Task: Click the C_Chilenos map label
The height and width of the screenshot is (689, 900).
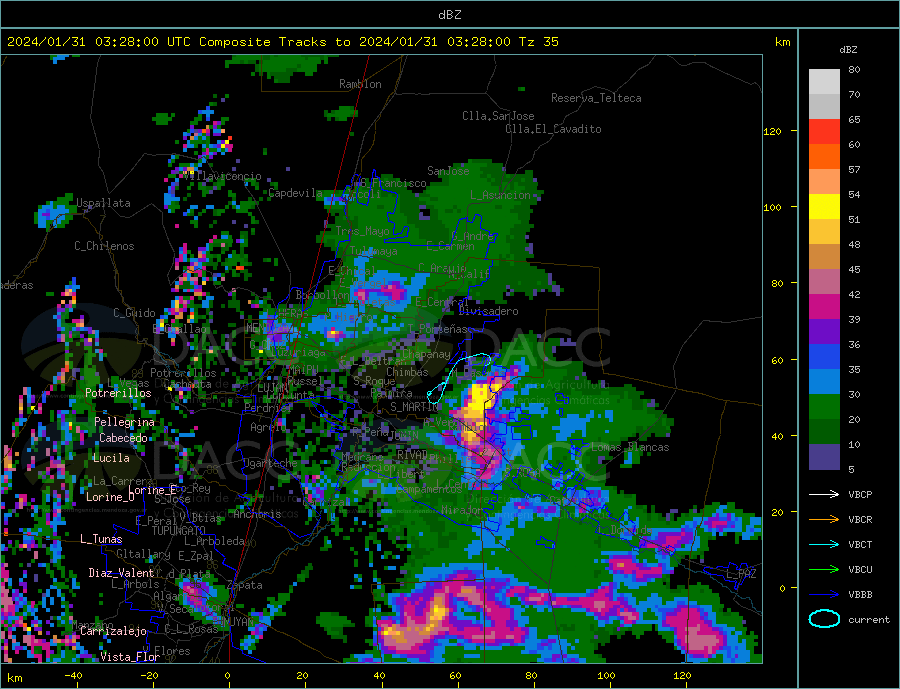Action: tap(104, 246)
